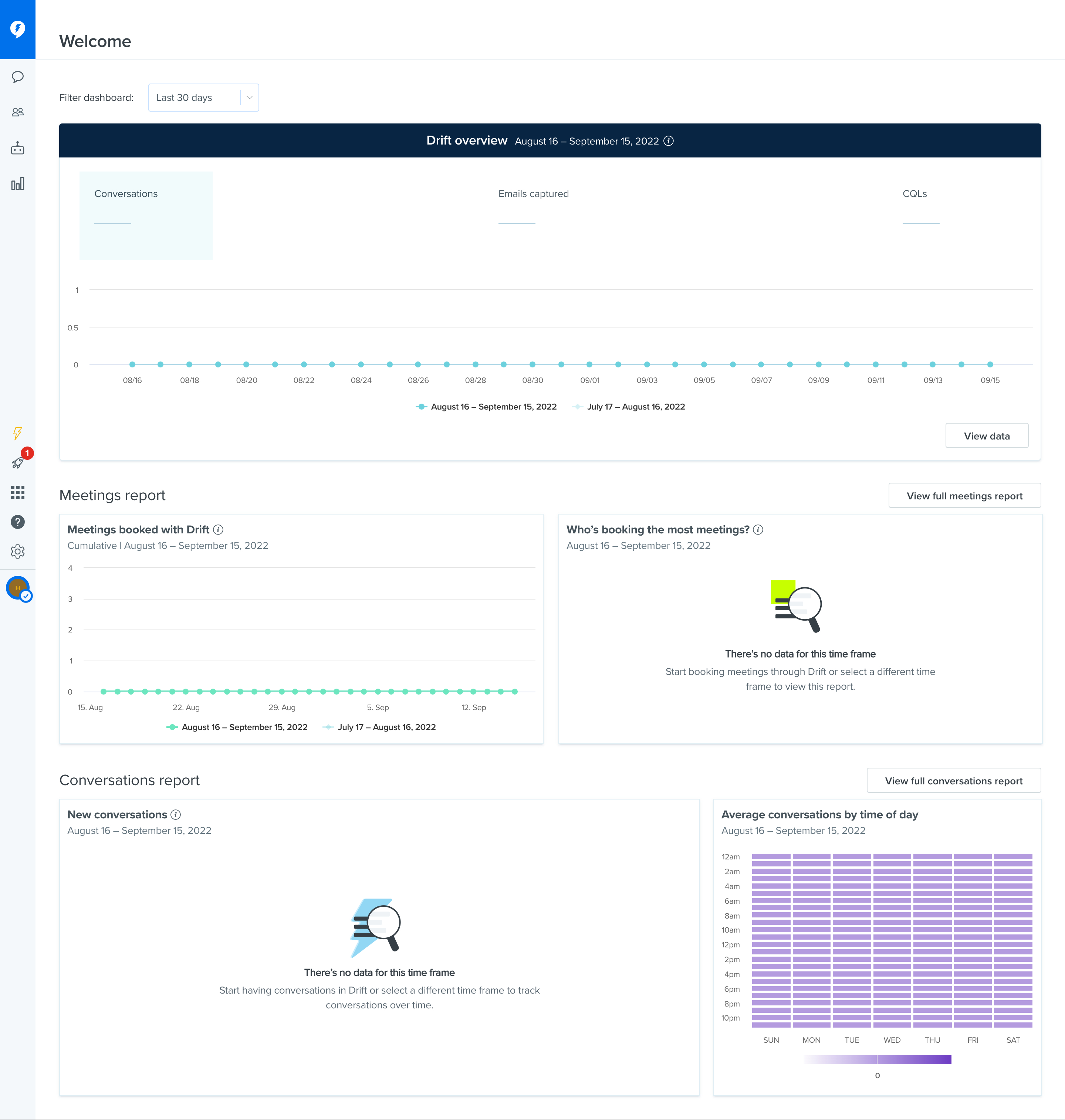
Task: Open the Reports bar chart icon
Action: click(18, 183)
